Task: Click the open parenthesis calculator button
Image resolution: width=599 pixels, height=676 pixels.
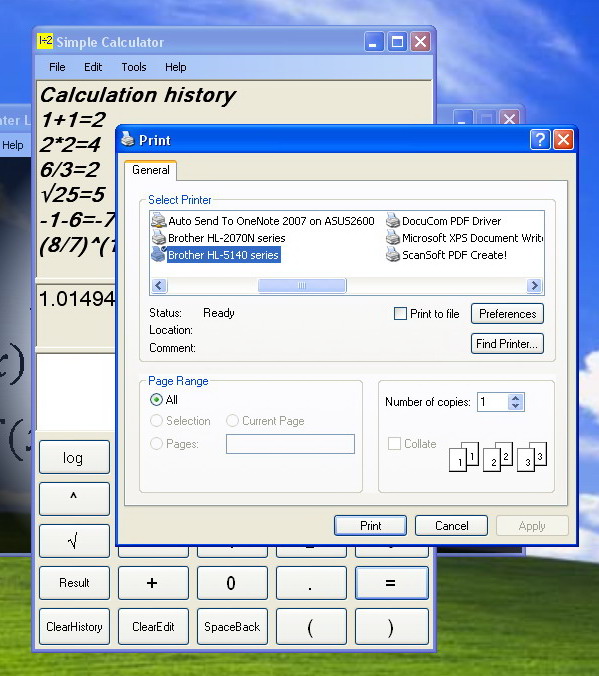Action: coord(311,626)
